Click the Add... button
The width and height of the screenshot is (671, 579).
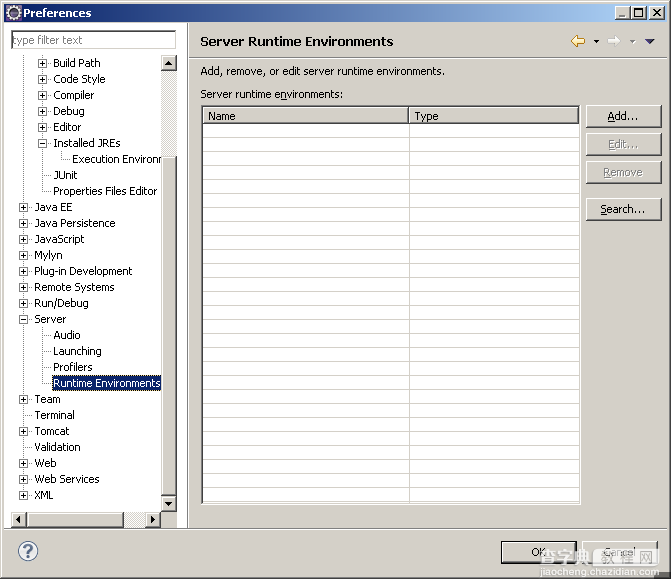(x=623, y=116)
